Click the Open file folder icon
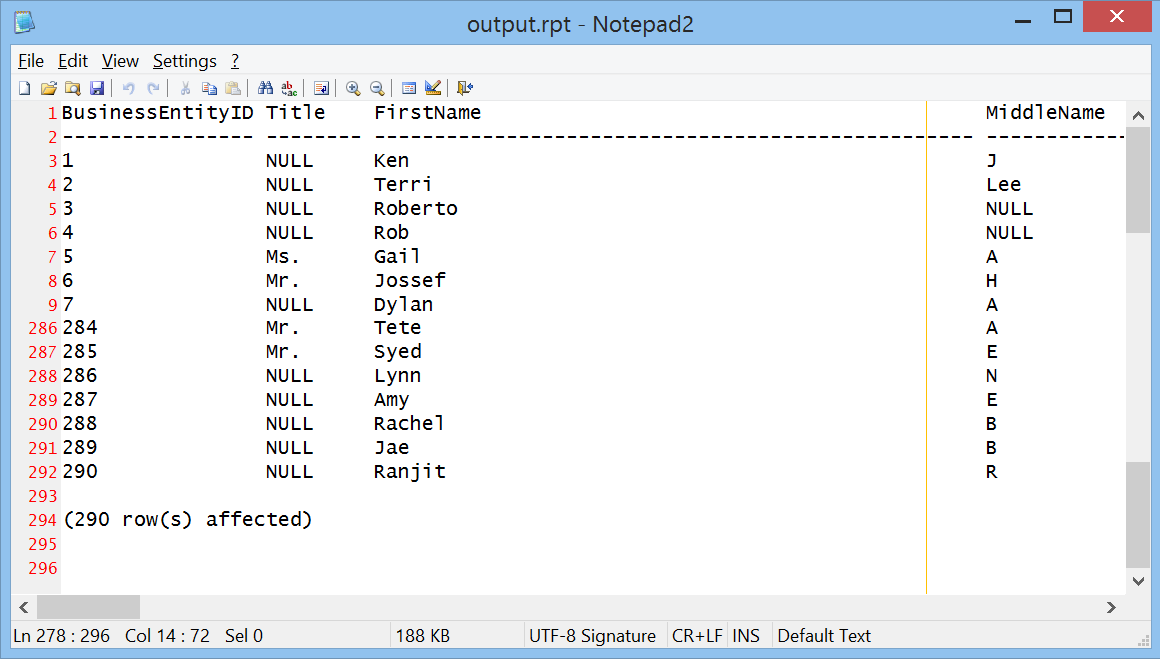 point(49,88)
